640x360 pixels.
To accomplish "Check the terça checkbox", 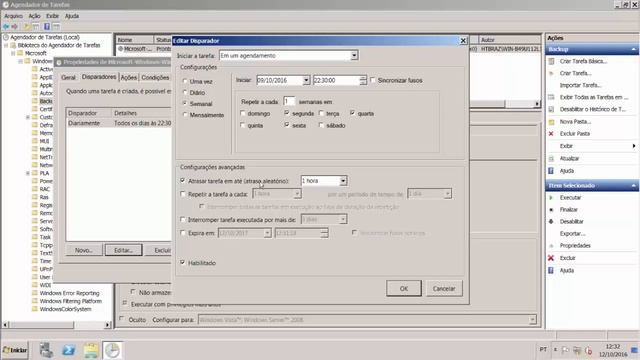I will tap(321, 113).
